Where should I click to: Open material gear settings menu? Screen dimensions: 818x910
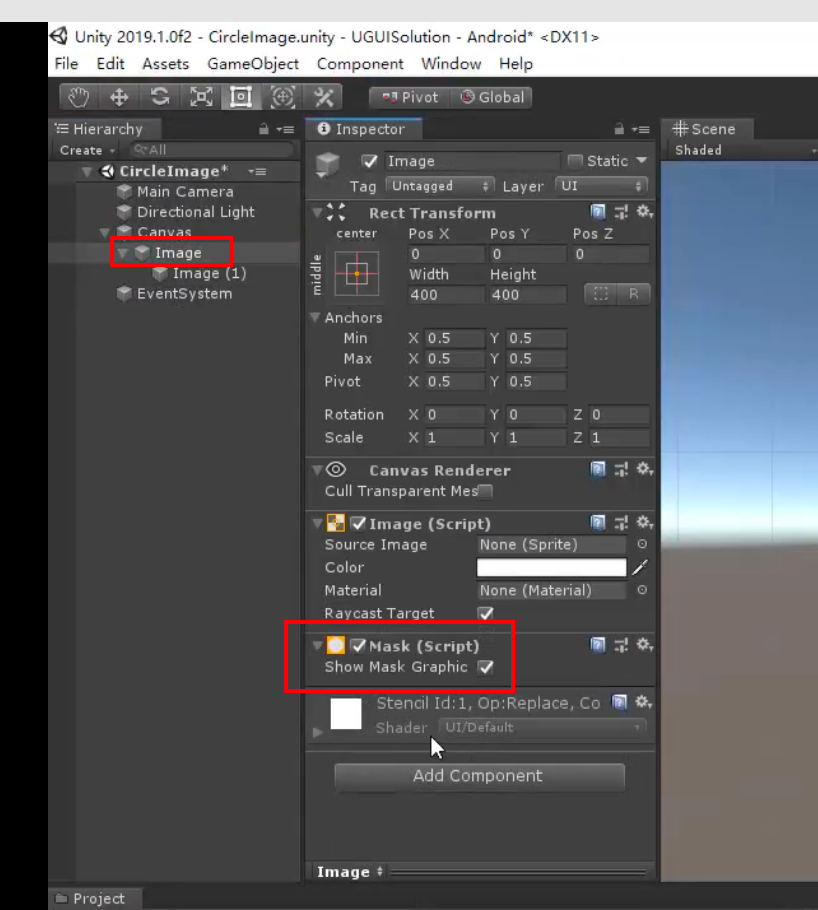643,702
